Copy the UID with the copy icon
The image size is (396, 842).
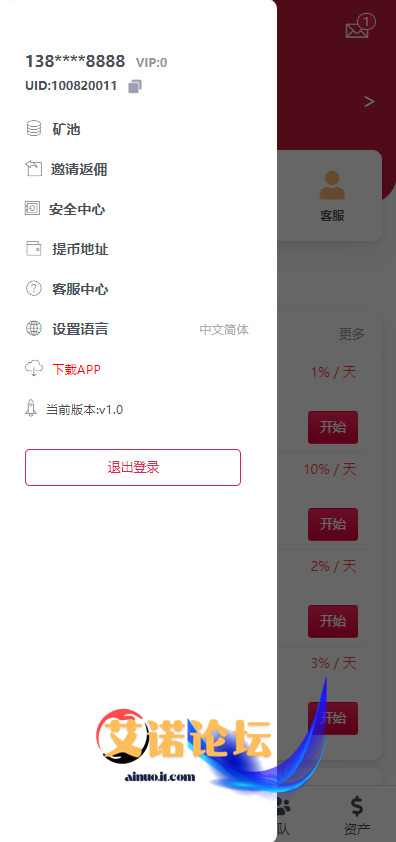[x=135, y=86]
